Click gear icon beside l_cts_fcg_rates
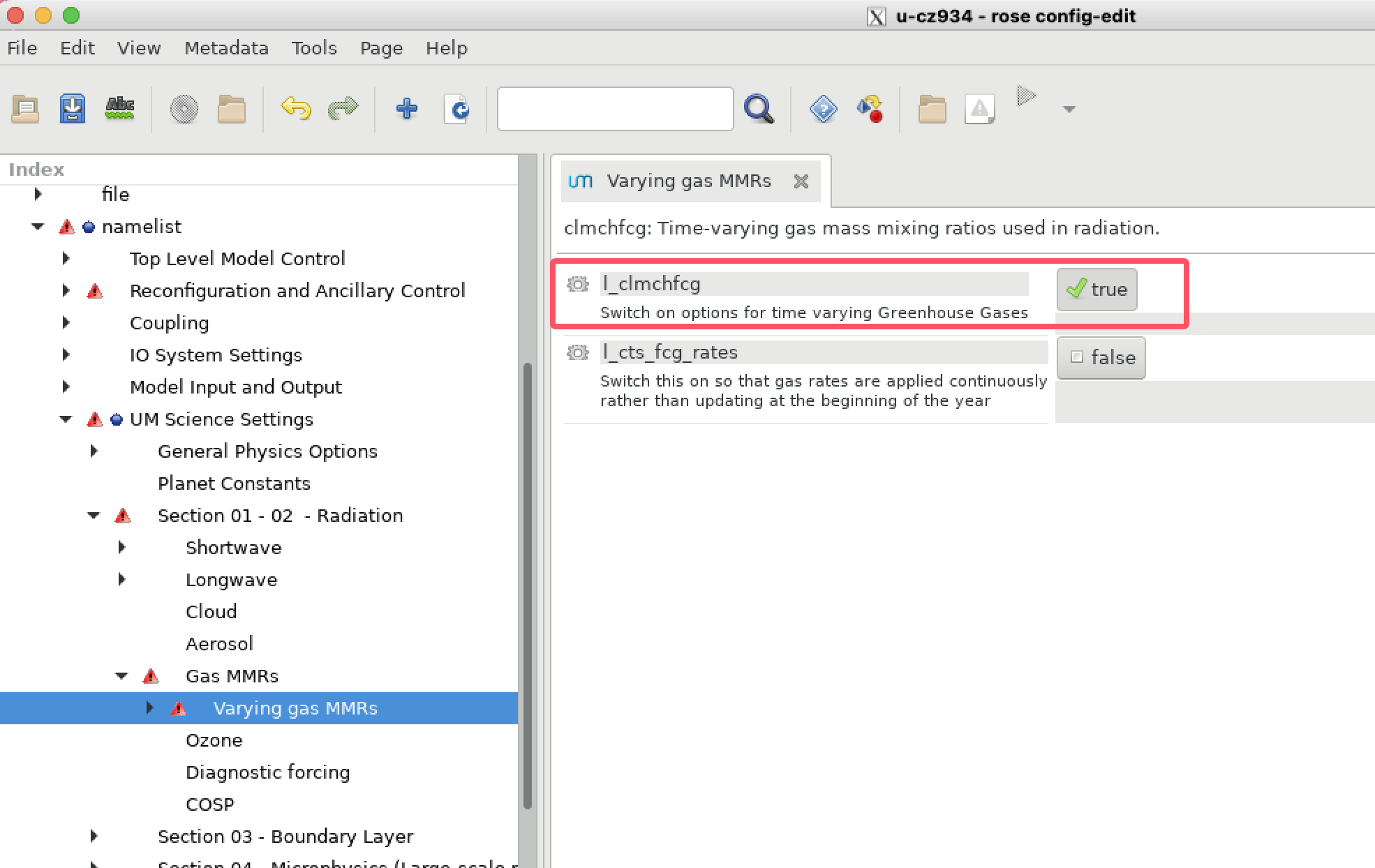 pyautogui.click(x=578, y=352)
